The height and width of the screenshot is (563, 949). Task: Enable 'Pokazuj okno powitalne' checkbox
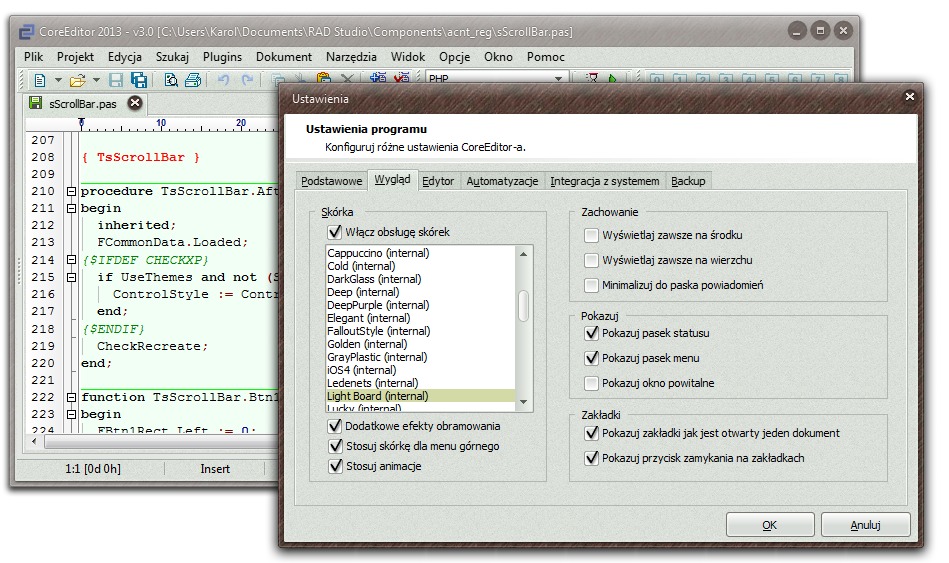click(591, 383)
